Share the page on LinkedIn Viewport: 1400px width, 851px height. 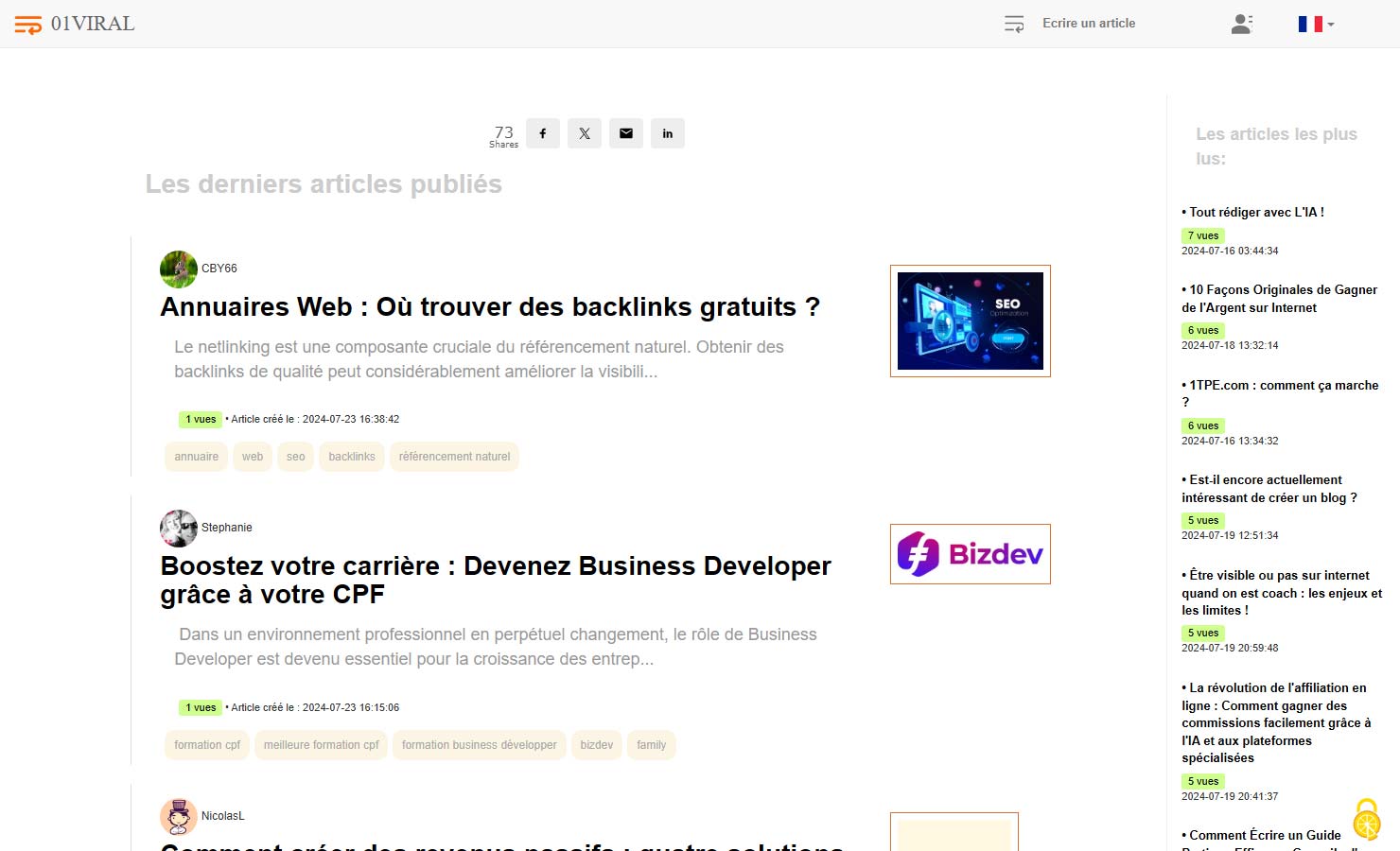[668, 133]
